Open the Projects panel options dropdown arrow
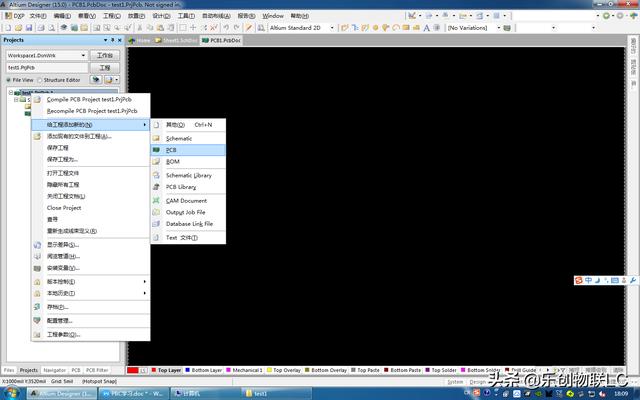 tap(106, 40)
